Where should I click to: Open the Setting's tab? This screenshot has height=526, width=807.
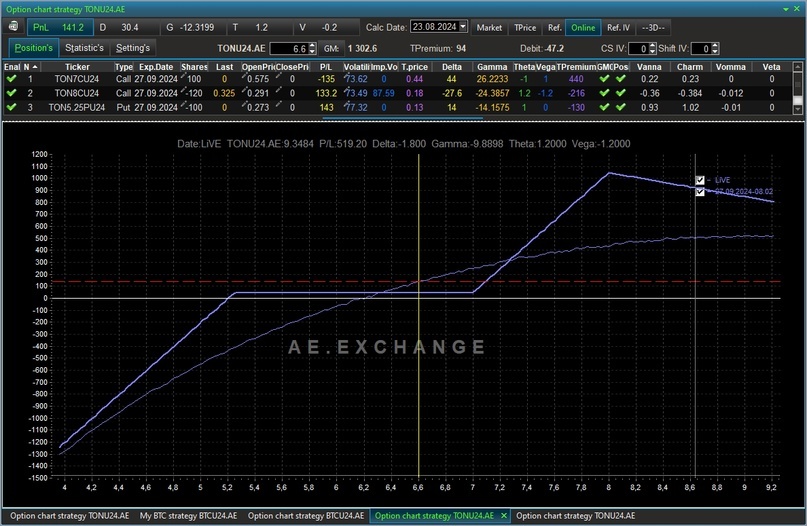[x=133, y=48]
